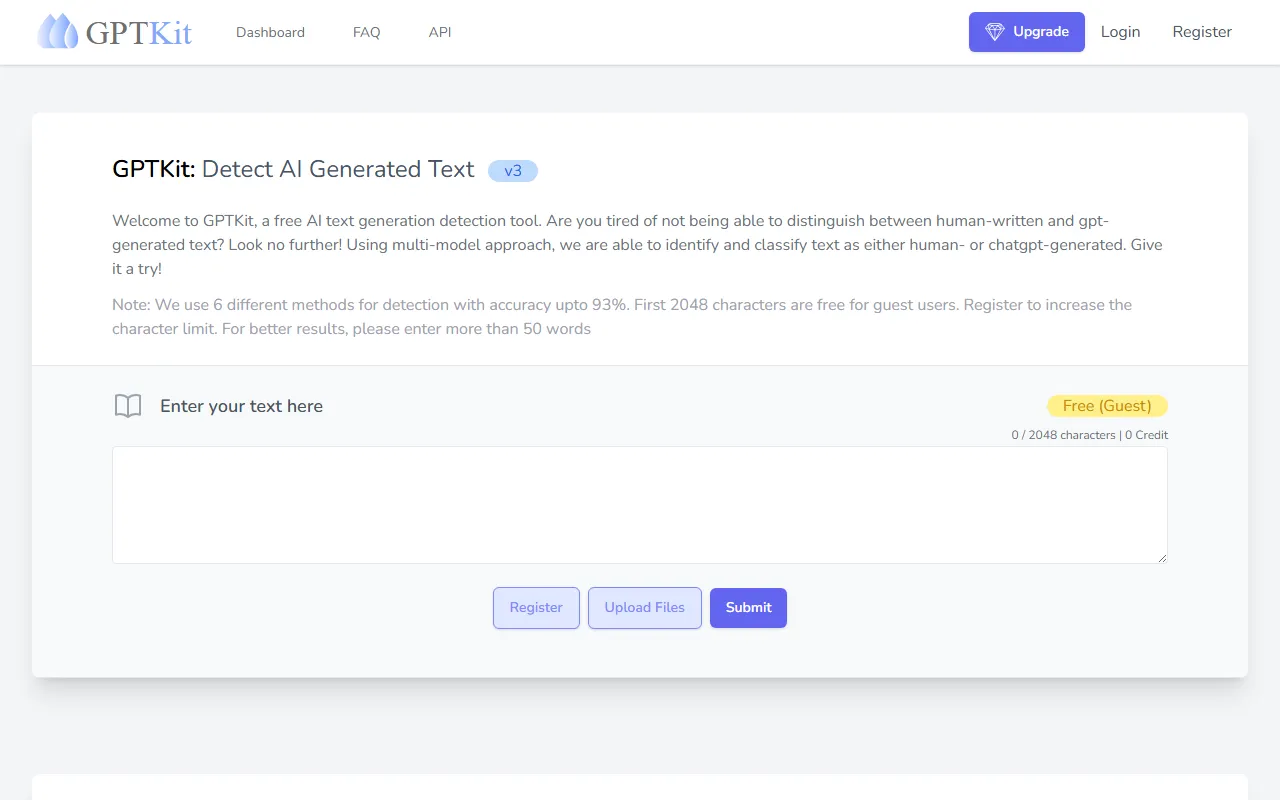Viewport: 1280px width, 800px height.
Task: Select the v3 version badge
Action: pyautogui.click(x=513, y=170)
